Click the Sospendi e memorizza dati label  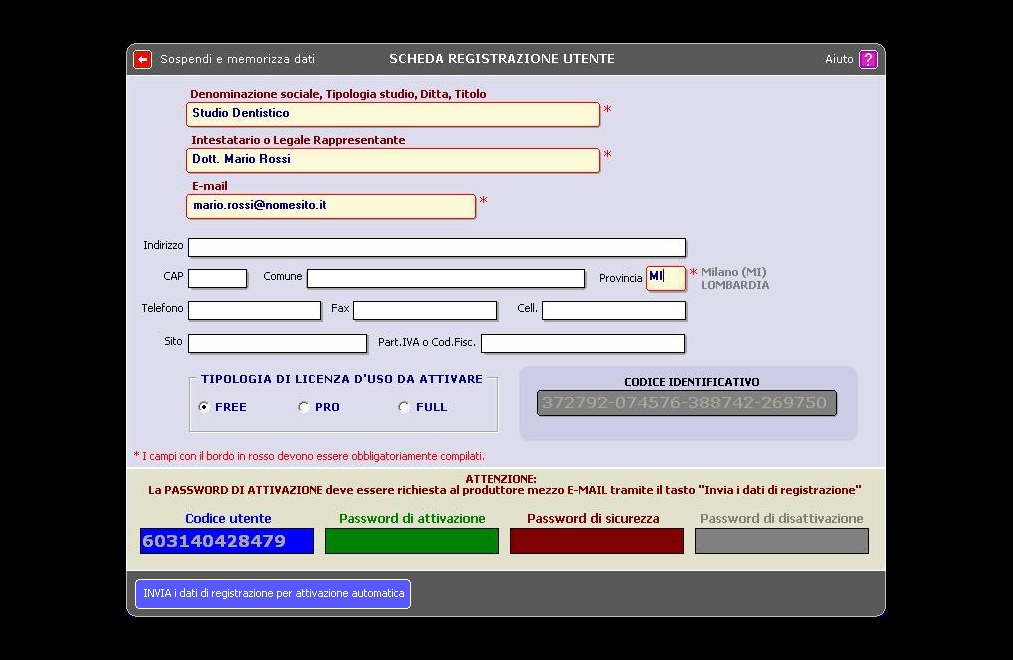pyautogui.click(x=238, y=59)
